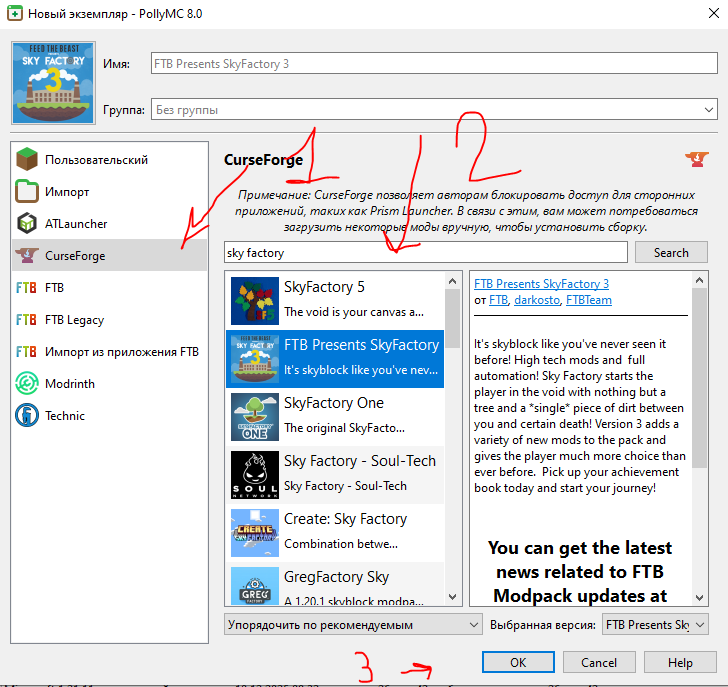This screenshot has height=687, width=728.
Task: Click the FTB Legacy logo icon
Action: (x=26, y=320)
